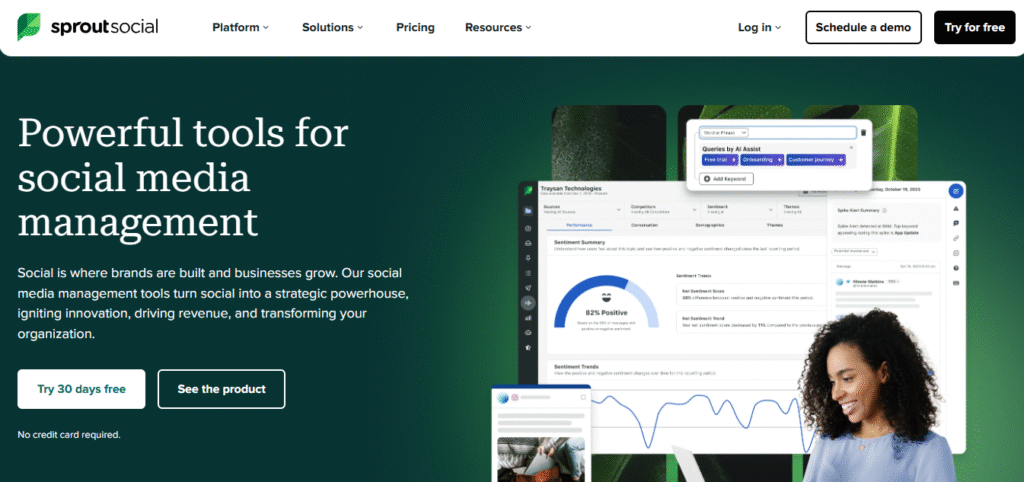Click the Add Keyword button
This screenshot has width=1024, height=482.
click(727, 178)
